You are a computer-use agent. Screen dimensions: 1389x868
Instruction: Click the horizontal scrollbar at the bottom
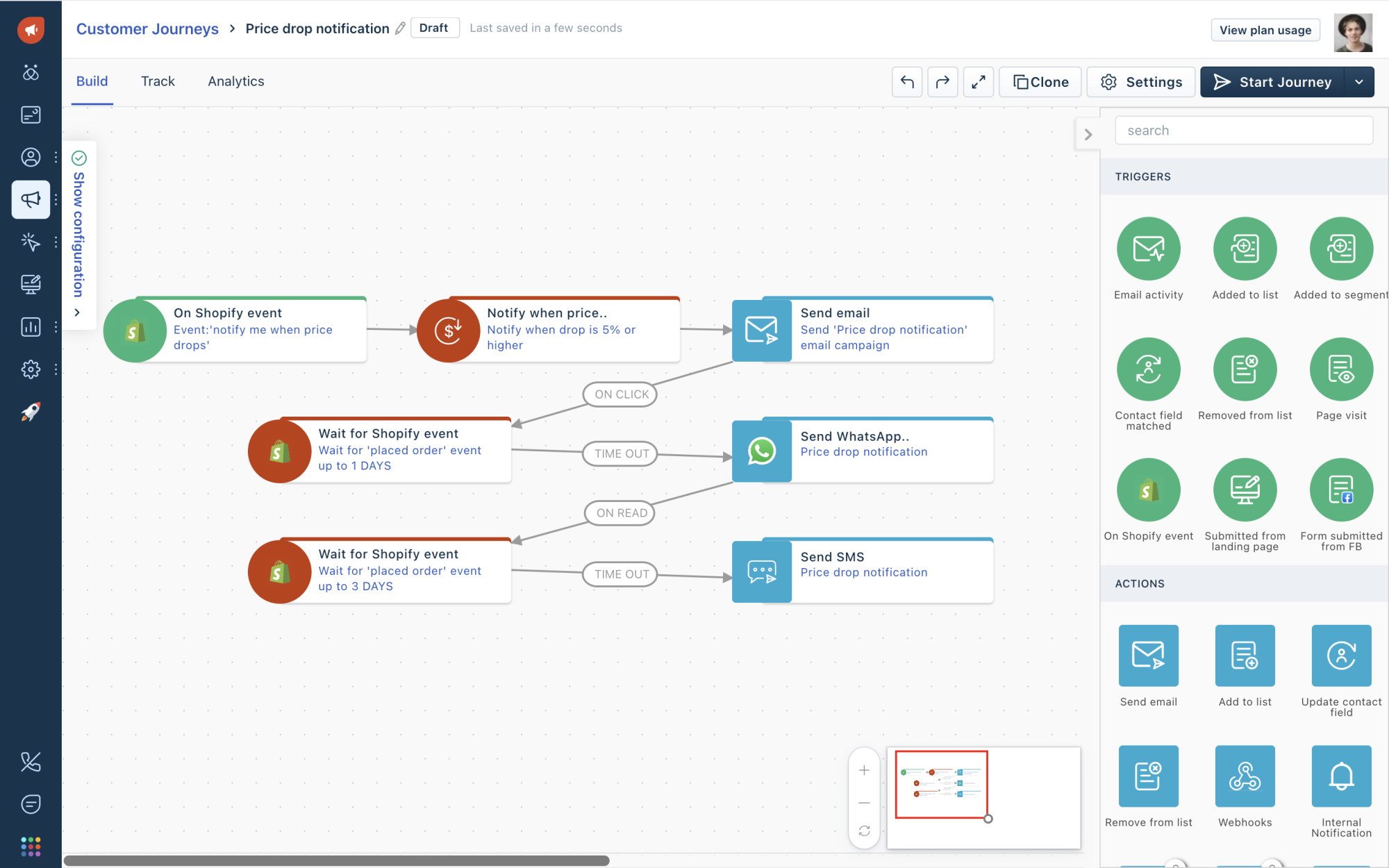pyautogui.click(x=336, y=860)
